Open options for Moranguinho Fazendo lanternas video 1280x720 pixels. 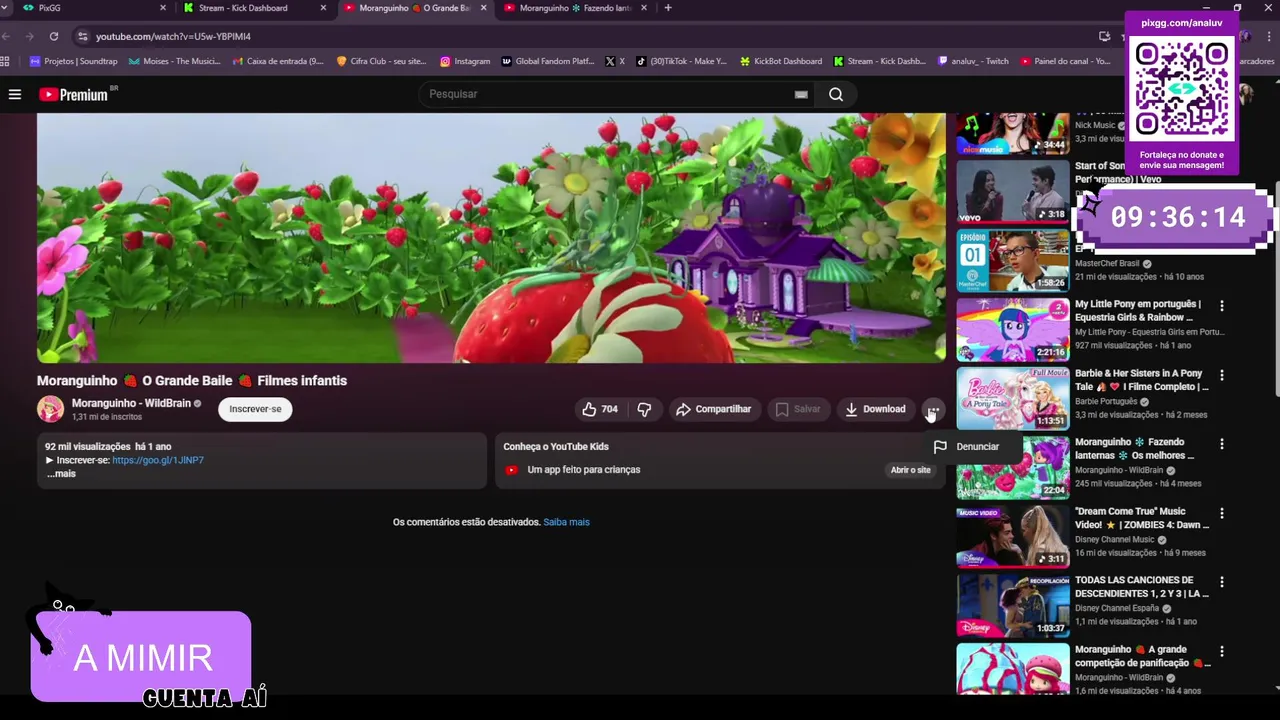(1221, 444)
